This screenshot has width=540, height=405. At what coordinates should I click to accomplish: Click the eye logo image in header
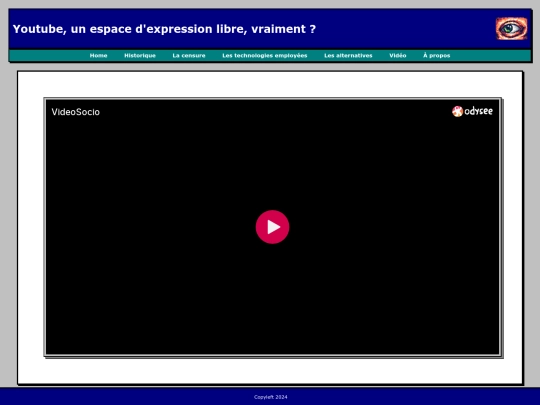pyautogui.click(x=511, y=29)
